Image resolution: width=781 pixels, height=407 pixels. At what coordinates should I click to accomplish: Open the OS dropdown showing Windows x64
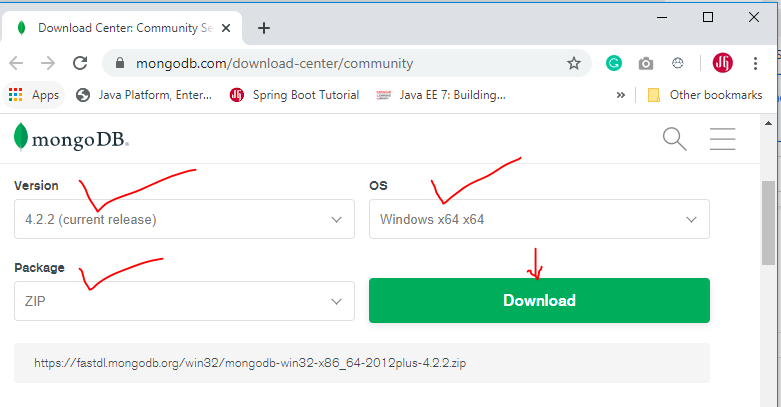click(539, 219)
